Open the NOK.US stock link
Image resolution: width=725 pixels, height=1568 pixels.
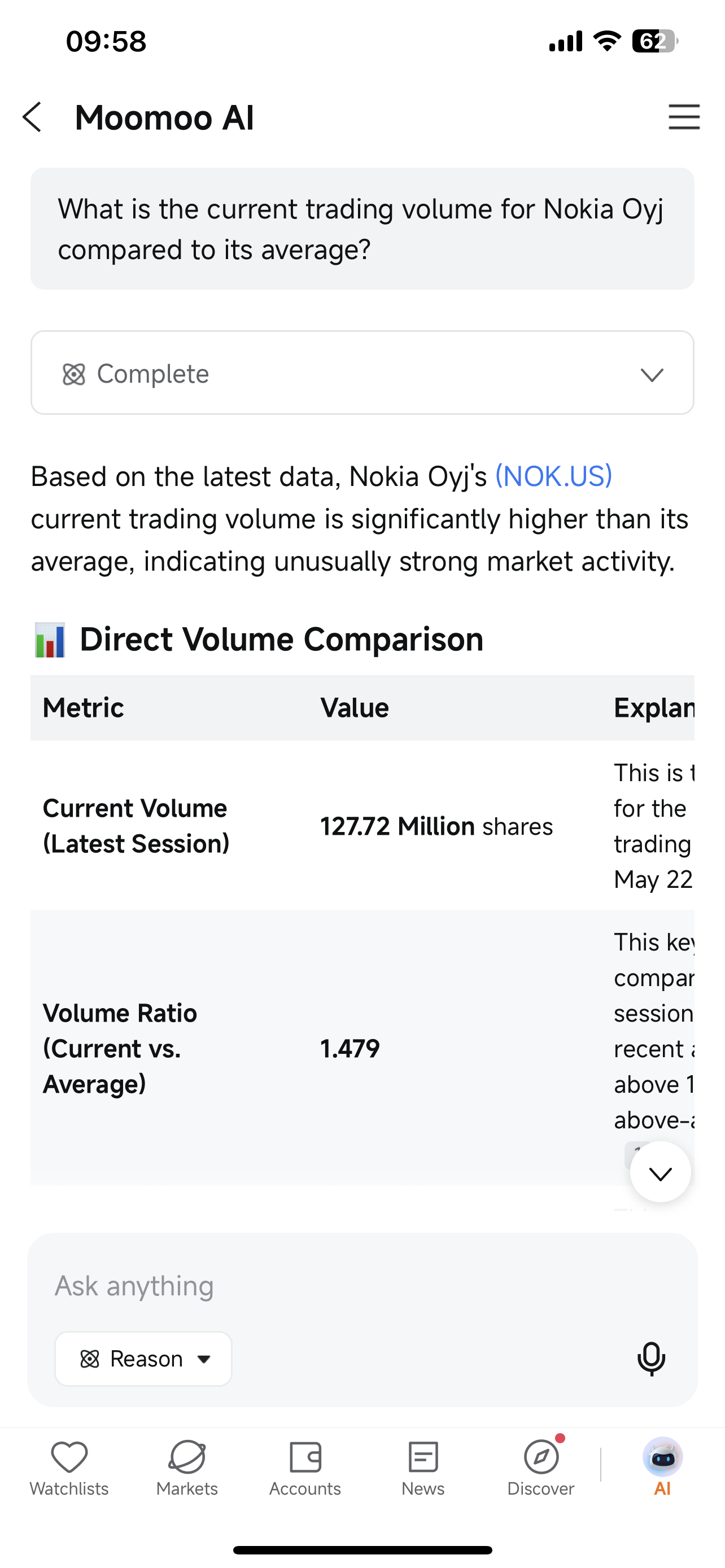553,476
